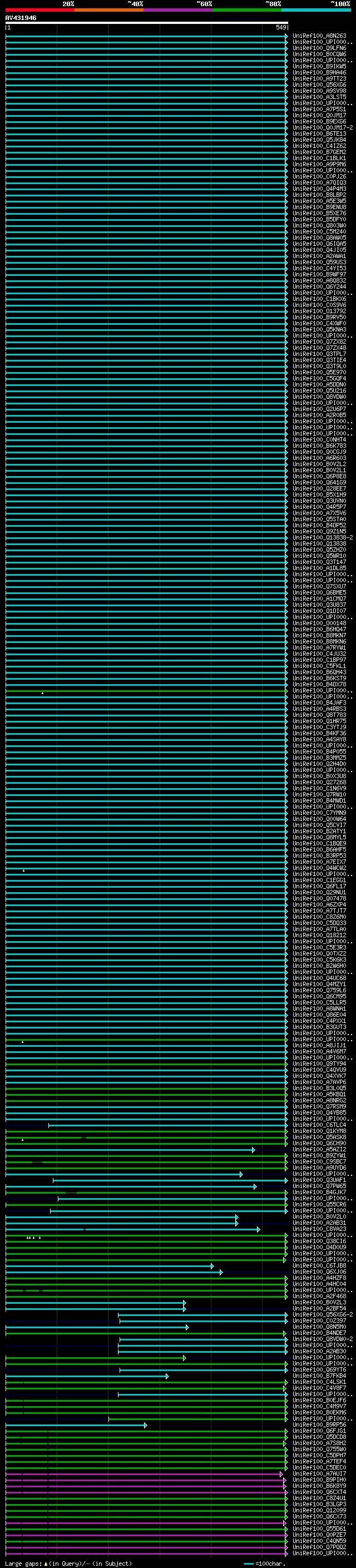Select label UniRef100_A5E3W5
The width and height of the screenshot is (356, 1568).
tap(319, 201)
